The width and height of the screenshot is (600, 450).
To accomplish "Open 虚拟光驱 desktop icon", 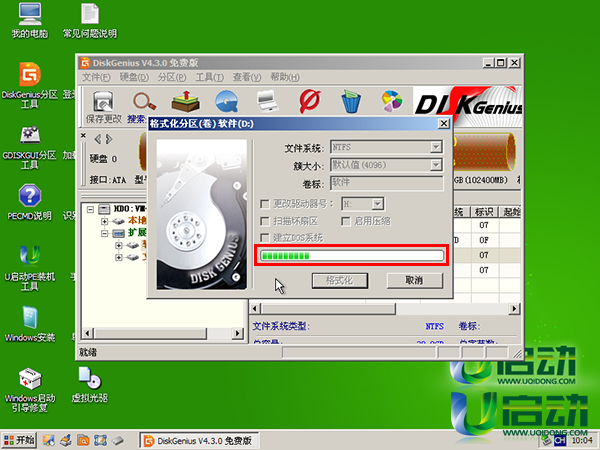I will tap(90, 384).
